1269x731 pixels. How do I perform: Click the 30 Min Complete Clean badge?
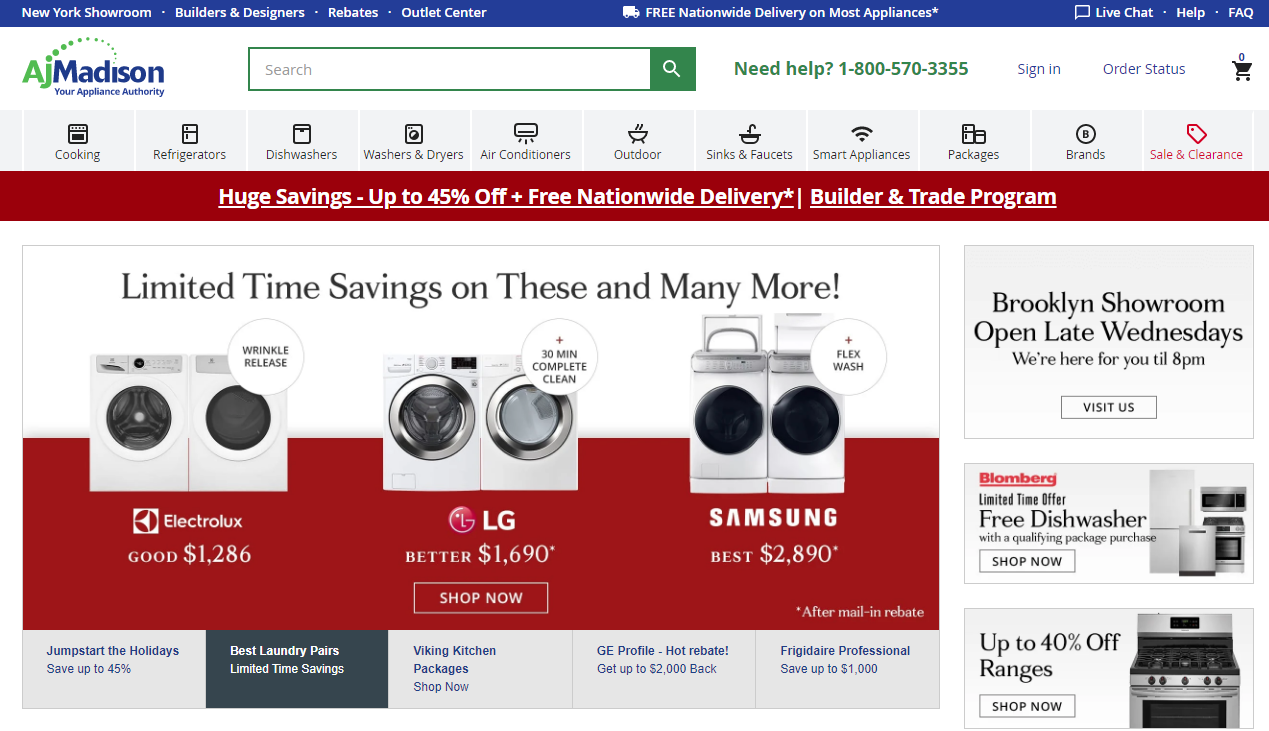pos(560,359)
